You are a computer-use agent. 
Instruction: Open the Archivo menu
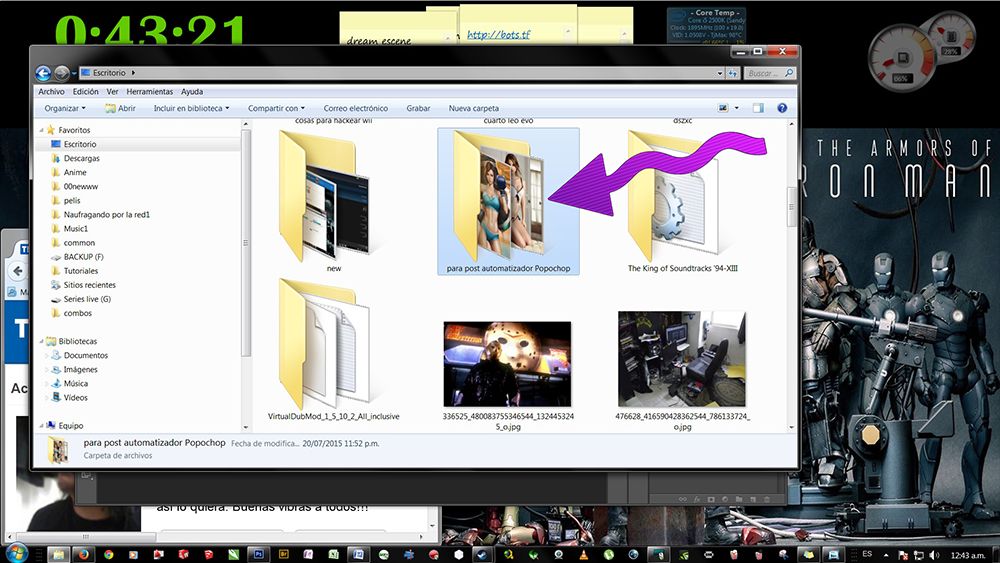coord(51,92)
